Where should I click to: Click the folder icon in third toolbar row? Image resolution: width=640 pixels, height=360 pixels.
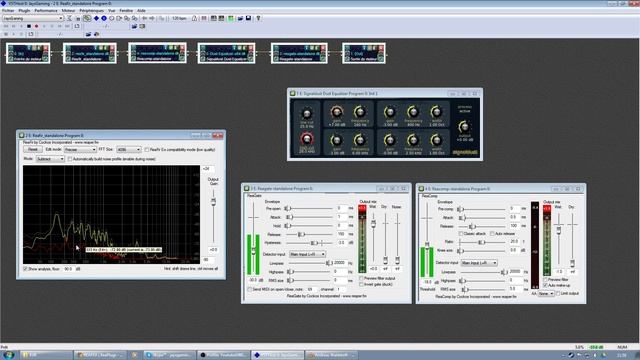88,34
